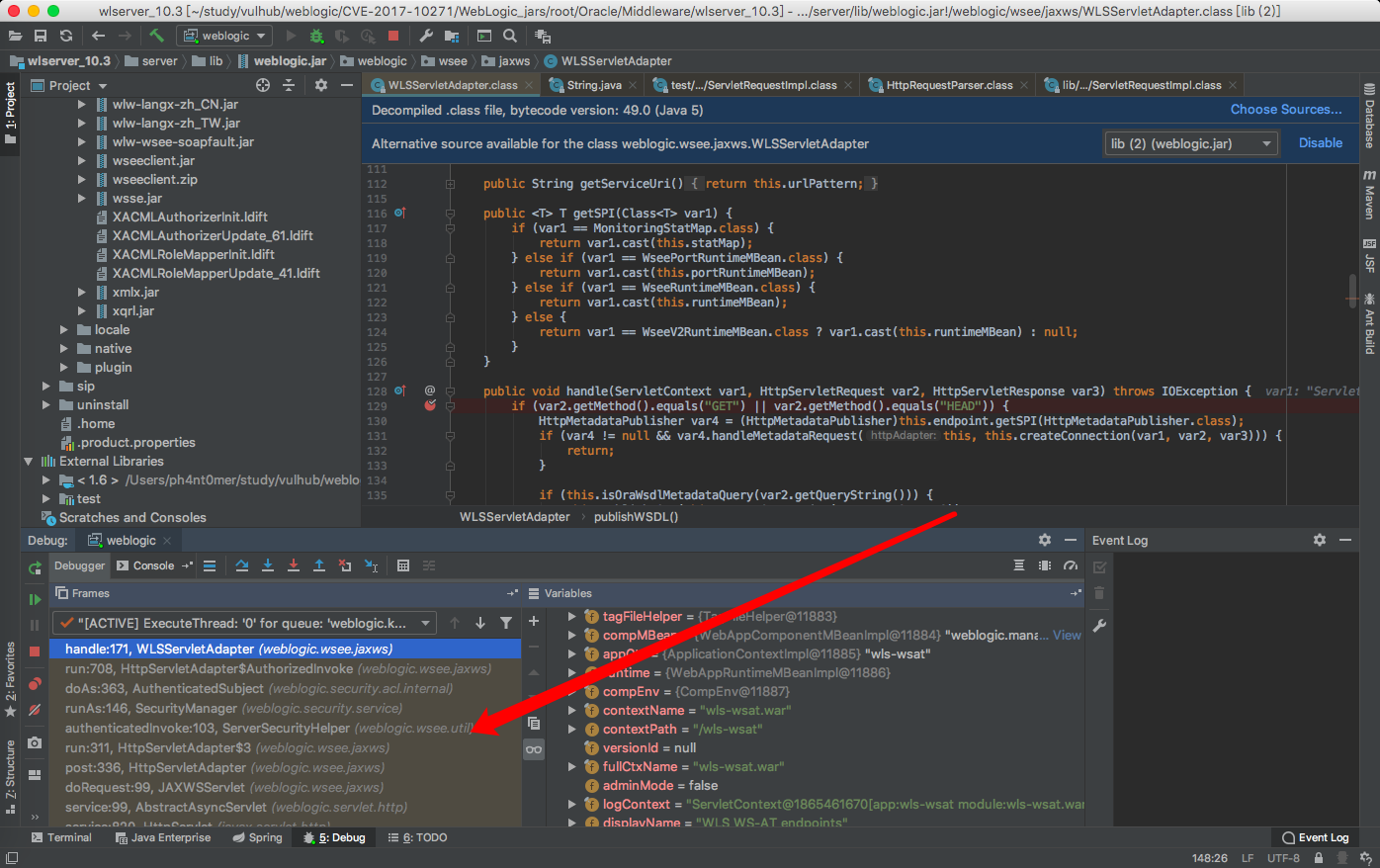Click the Collapse All icon in Project panel
1380x868 pixels.
coord(289,86)
